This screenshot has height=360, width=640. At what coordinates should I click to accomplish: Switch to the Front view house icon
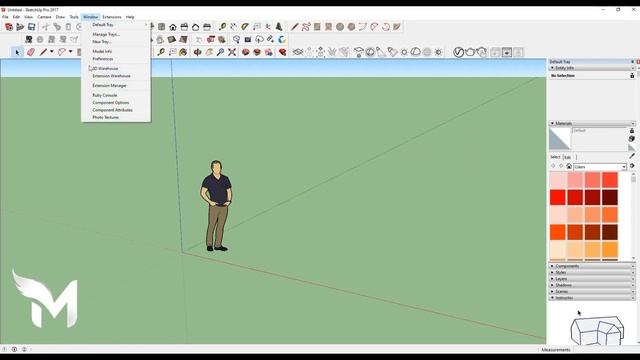(x=173, y=27)
